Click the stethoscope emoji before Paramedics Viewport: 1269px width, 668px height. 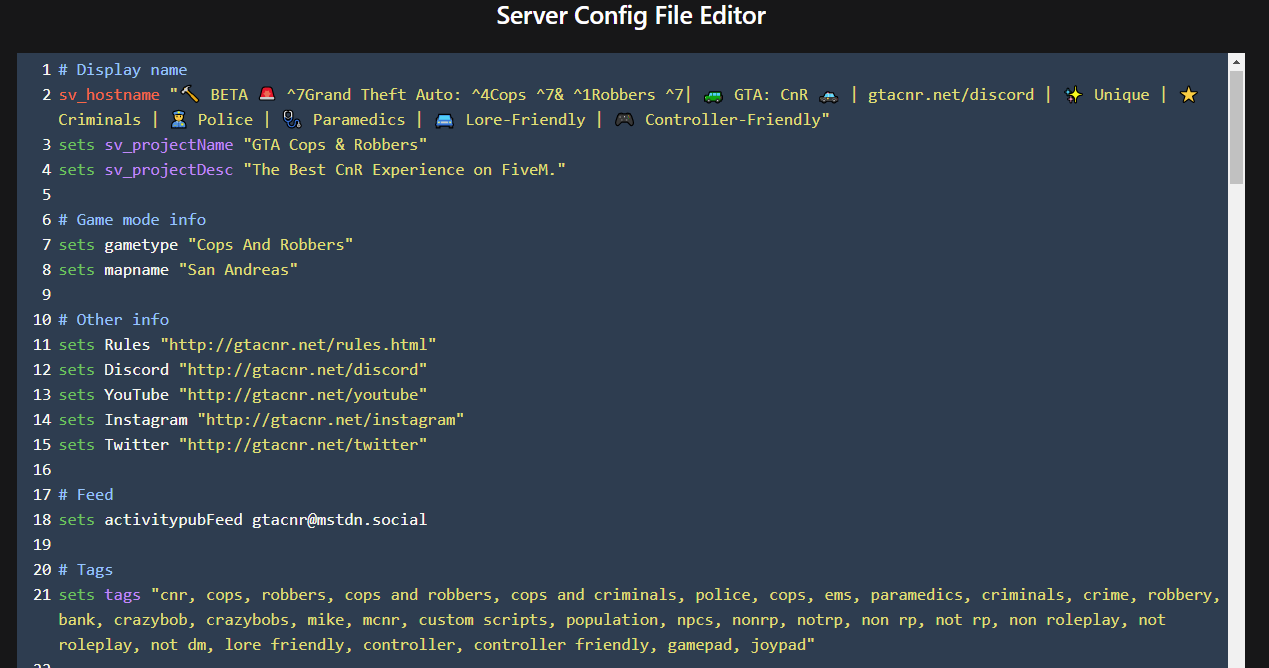[292, 120]
